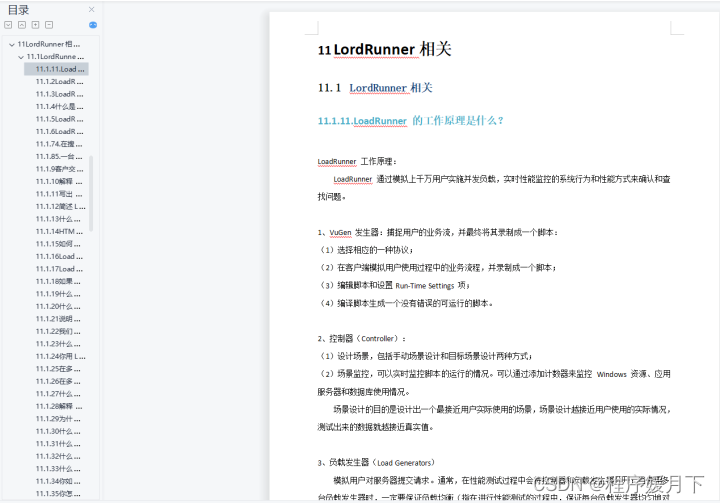Viewport: 720px width, 503px height.
Task: Click the line 'LoadRunner 工作原理:'
Action: click(x=357, y=161)
